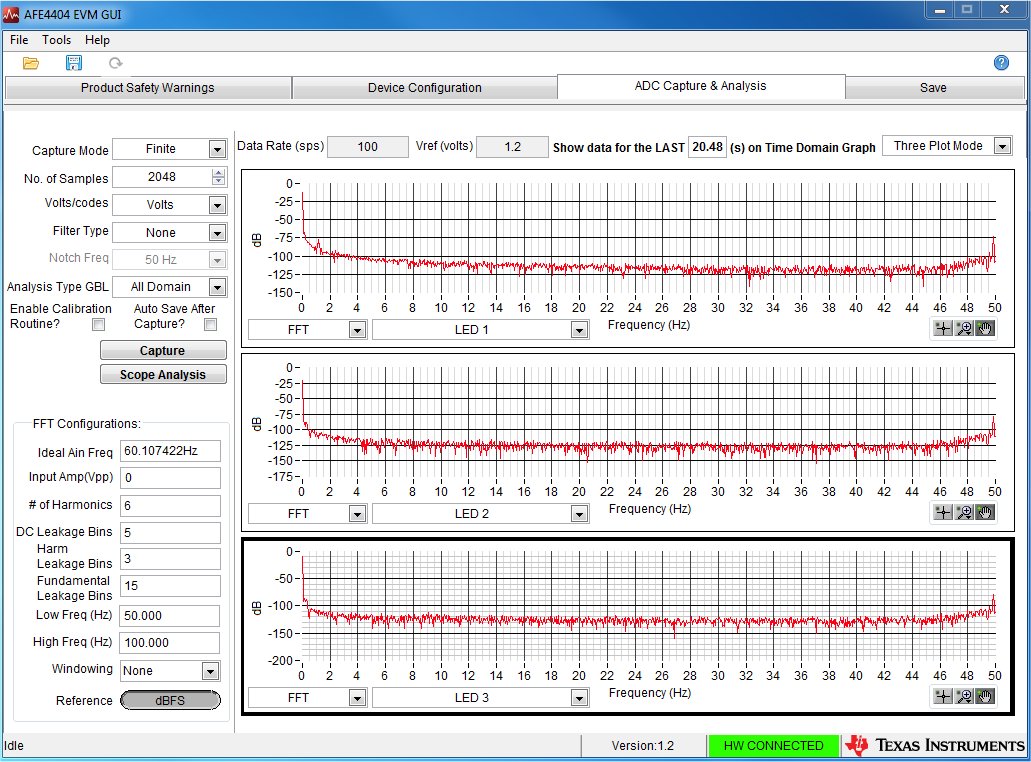Viewport: 1031px width, 762px height.
Task: Open the Windowing dropdown
Action: 210,671
